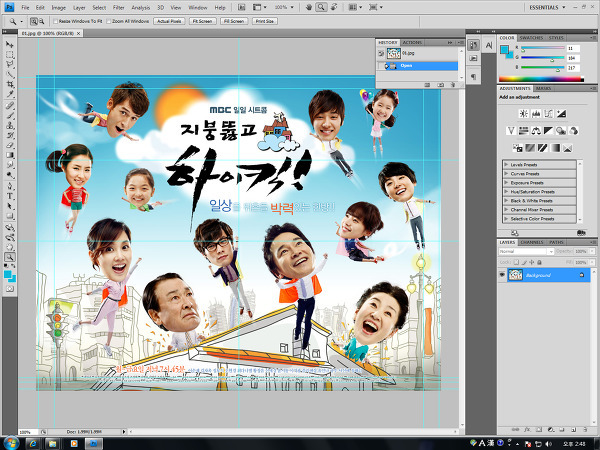
Task: Enable Resize Windows To Fit checkbox
Action: point(55,21)
